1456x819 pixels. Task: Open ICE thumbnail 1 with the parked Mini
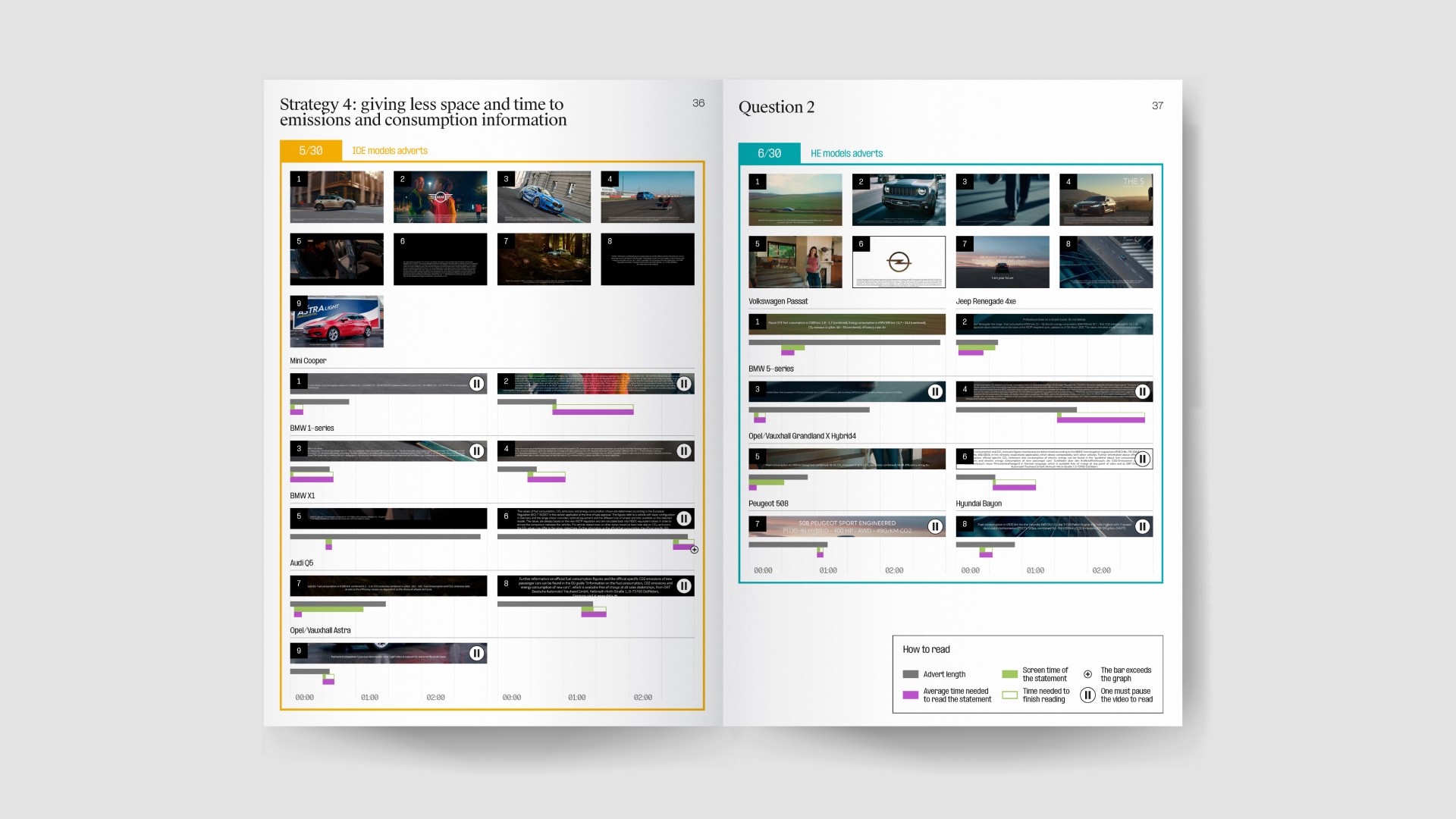pyautogui.click(x=337, y=197)
